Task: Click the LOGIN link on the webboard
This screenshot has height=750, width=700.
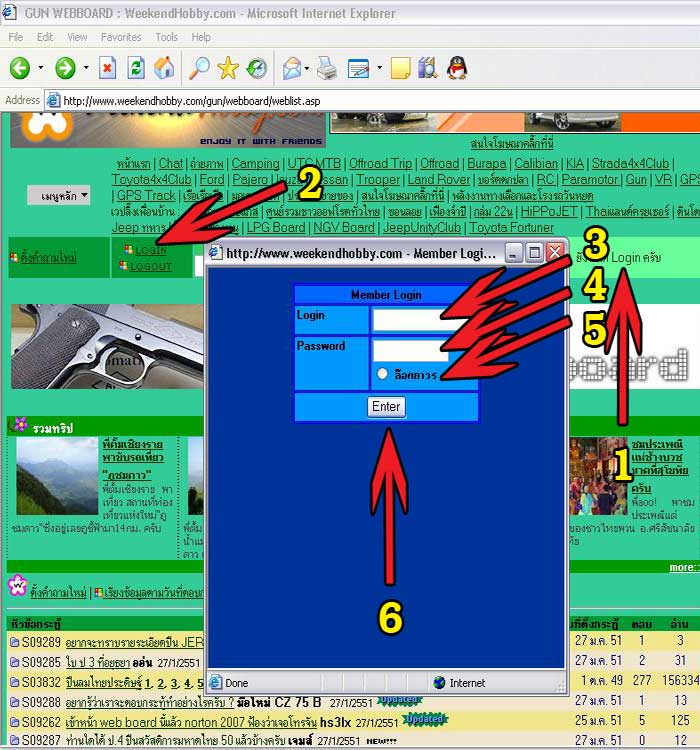Action: click(150, 250)
